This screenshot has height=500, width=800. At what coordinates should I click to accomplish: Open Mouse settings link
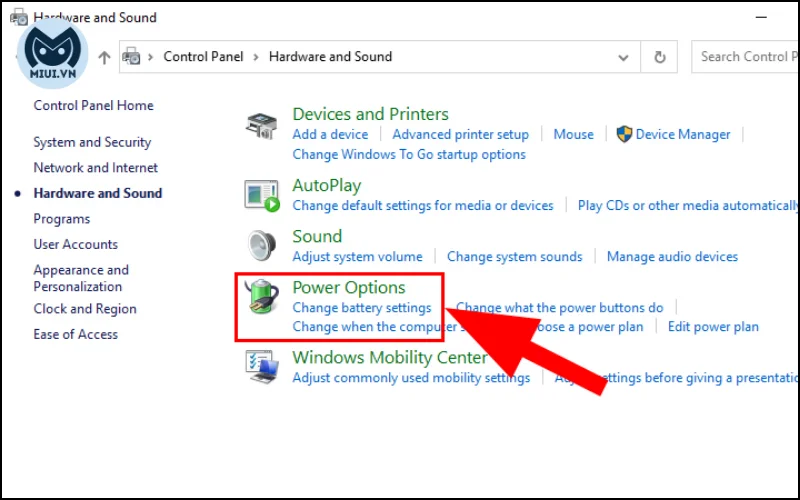click(573, 134)
